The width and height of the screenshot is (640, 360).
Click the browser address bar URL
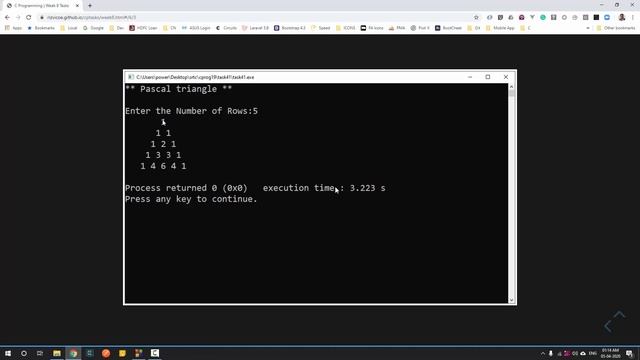pos(92,18)
